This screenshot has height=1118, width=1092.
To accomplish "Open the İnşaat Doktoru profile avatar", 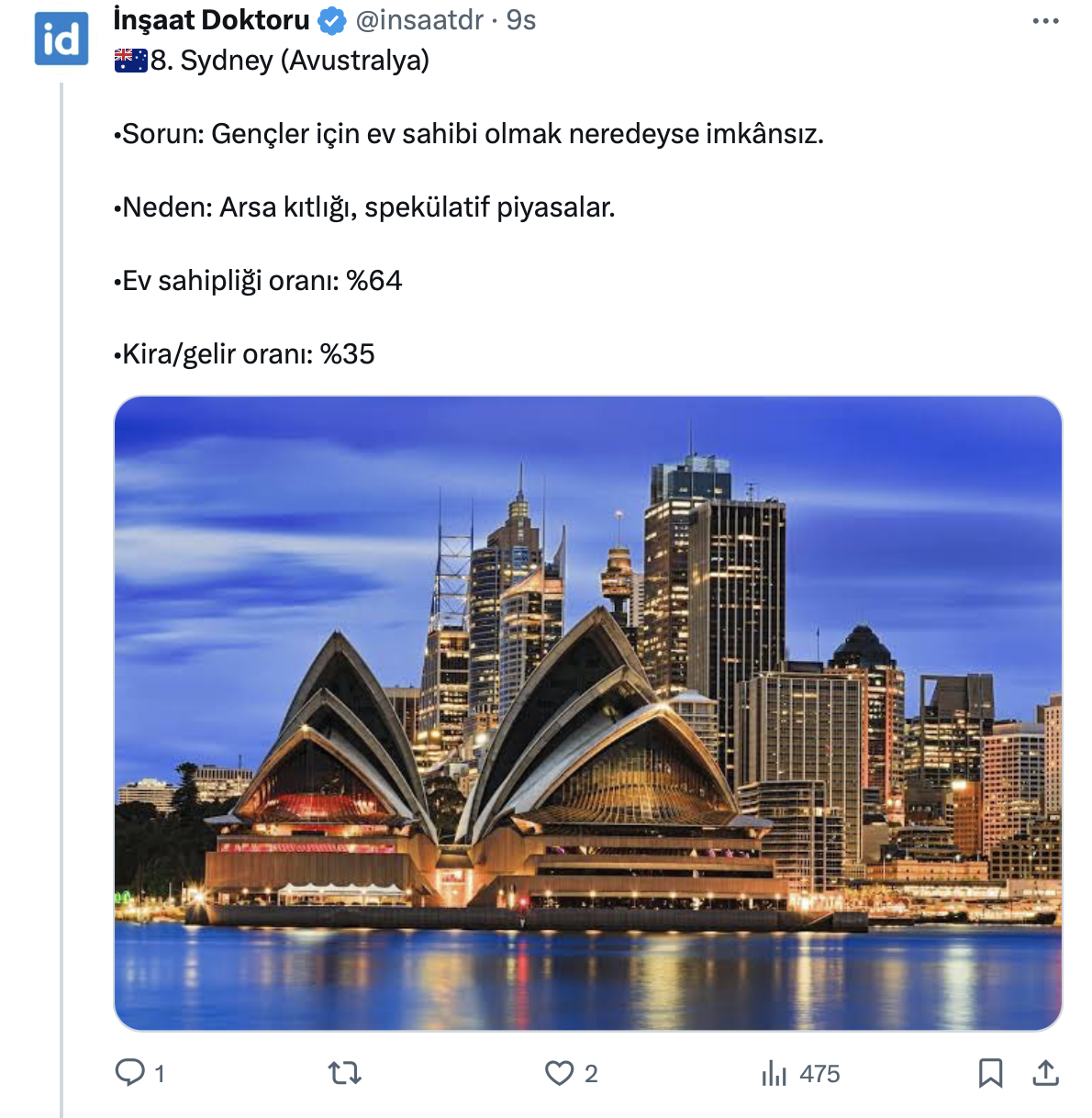I will click(x=61, y=39).
